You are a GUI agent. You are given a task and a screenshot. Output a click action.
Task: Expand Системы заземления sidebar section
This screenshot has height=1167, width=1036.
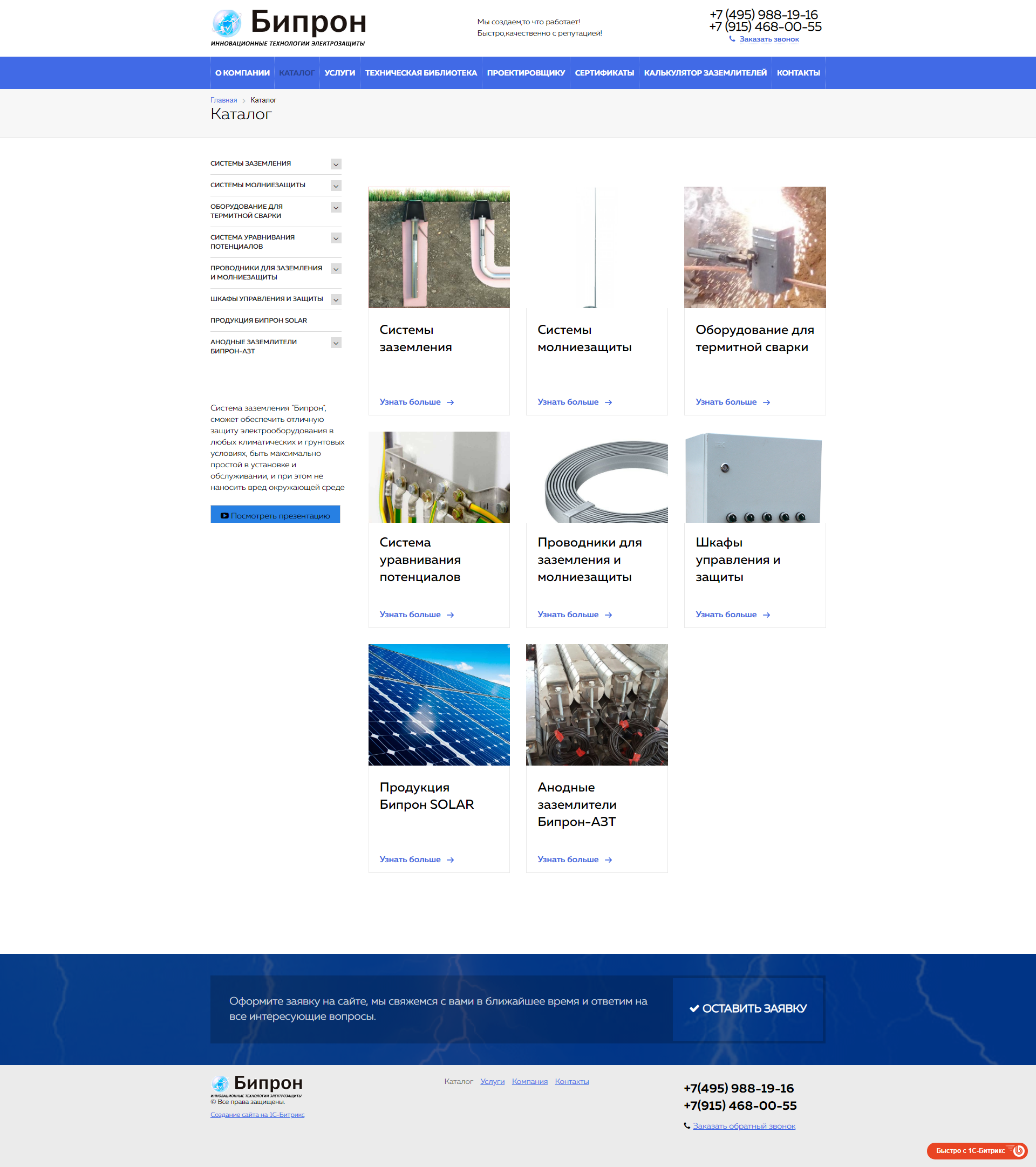coord(336,165)
